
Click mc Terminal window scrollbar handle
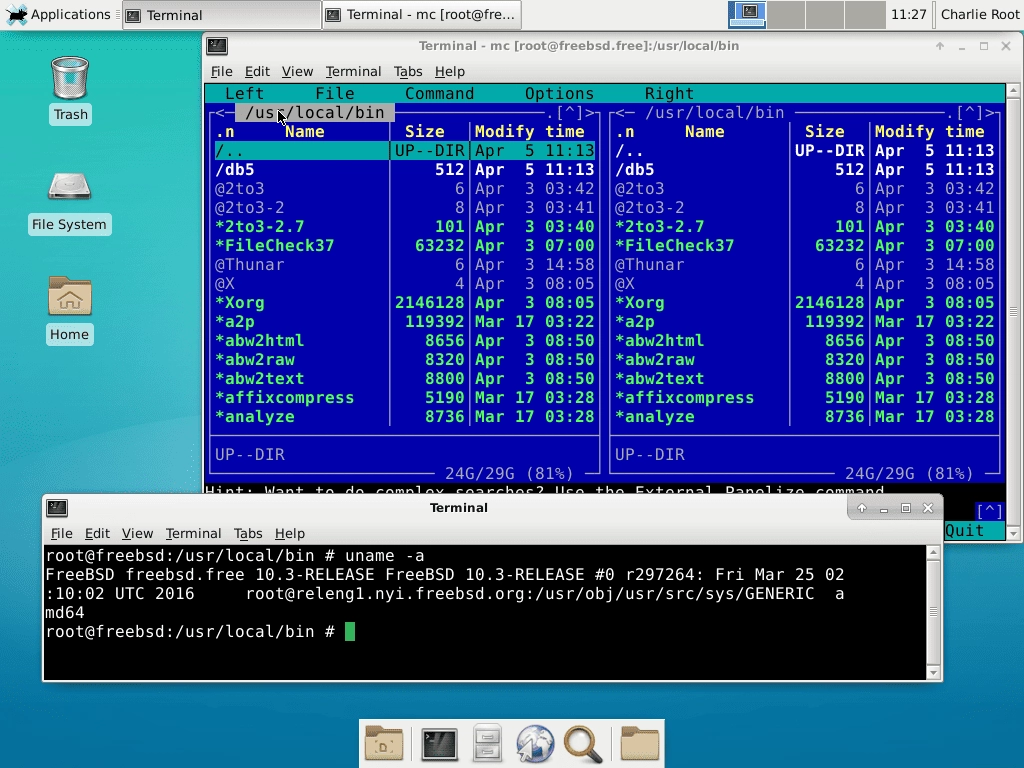pyautogui.click(x=1013, y=312)
